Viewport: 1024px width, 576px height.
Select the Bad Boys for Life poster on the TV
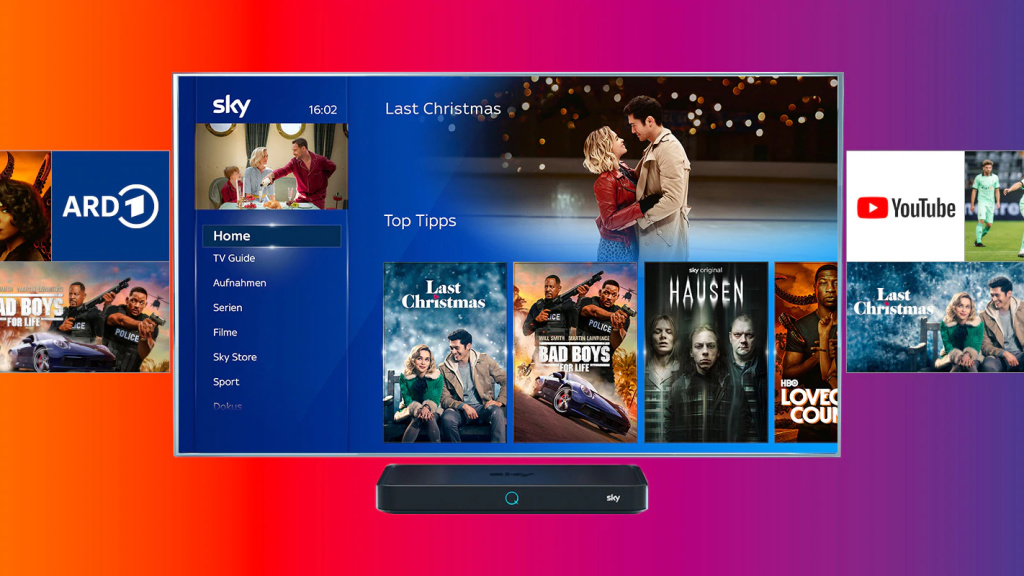[x=575, y=353]
